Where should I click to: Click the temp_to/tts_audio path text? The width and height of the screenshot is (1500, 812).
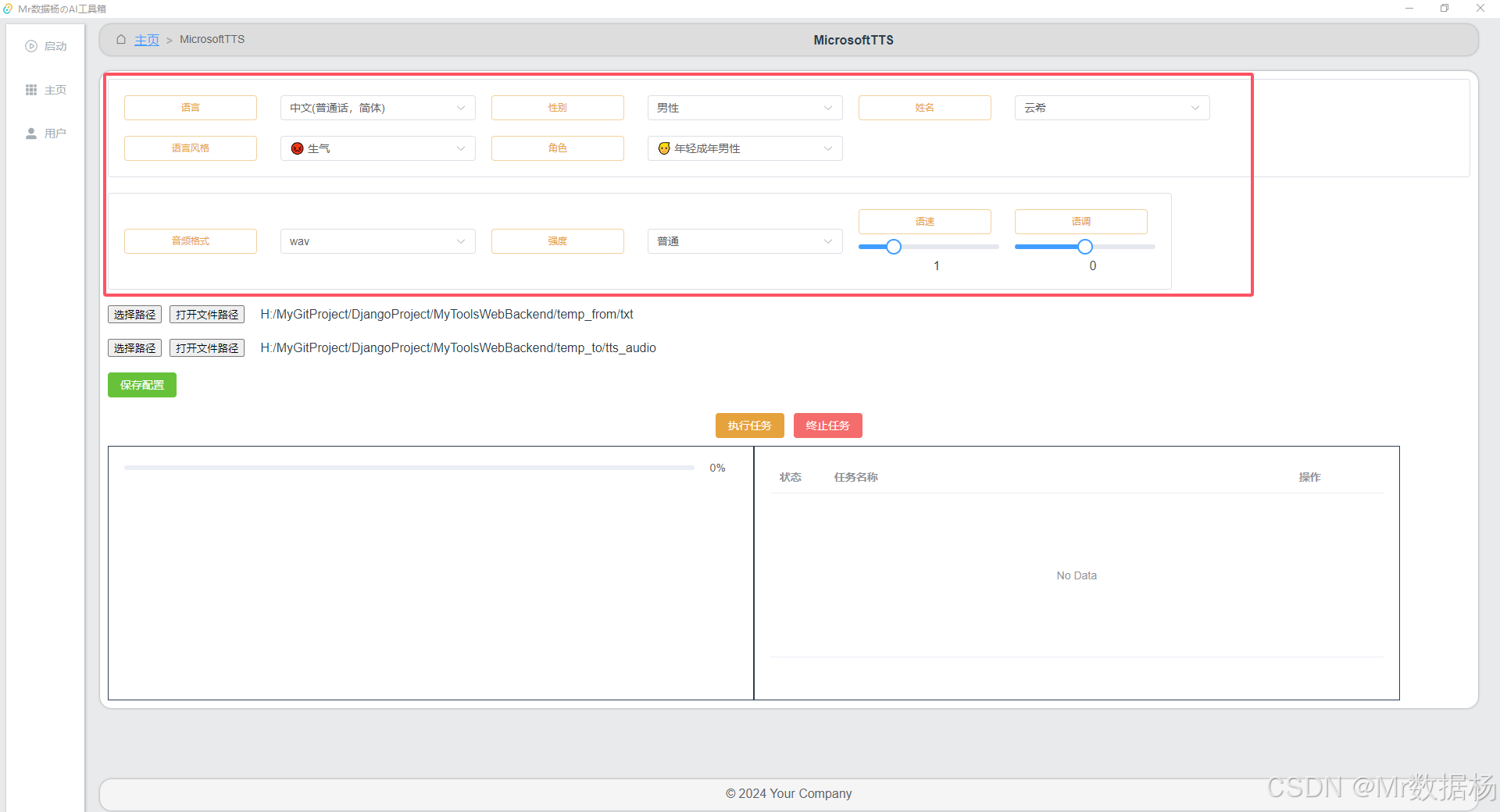(459, 348)
